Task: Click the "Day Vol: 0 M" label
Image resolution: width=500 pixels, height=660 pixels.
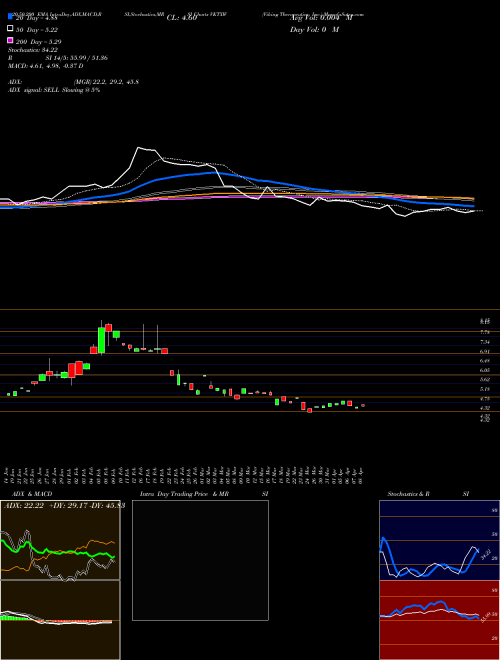Action: pos(314,30)
